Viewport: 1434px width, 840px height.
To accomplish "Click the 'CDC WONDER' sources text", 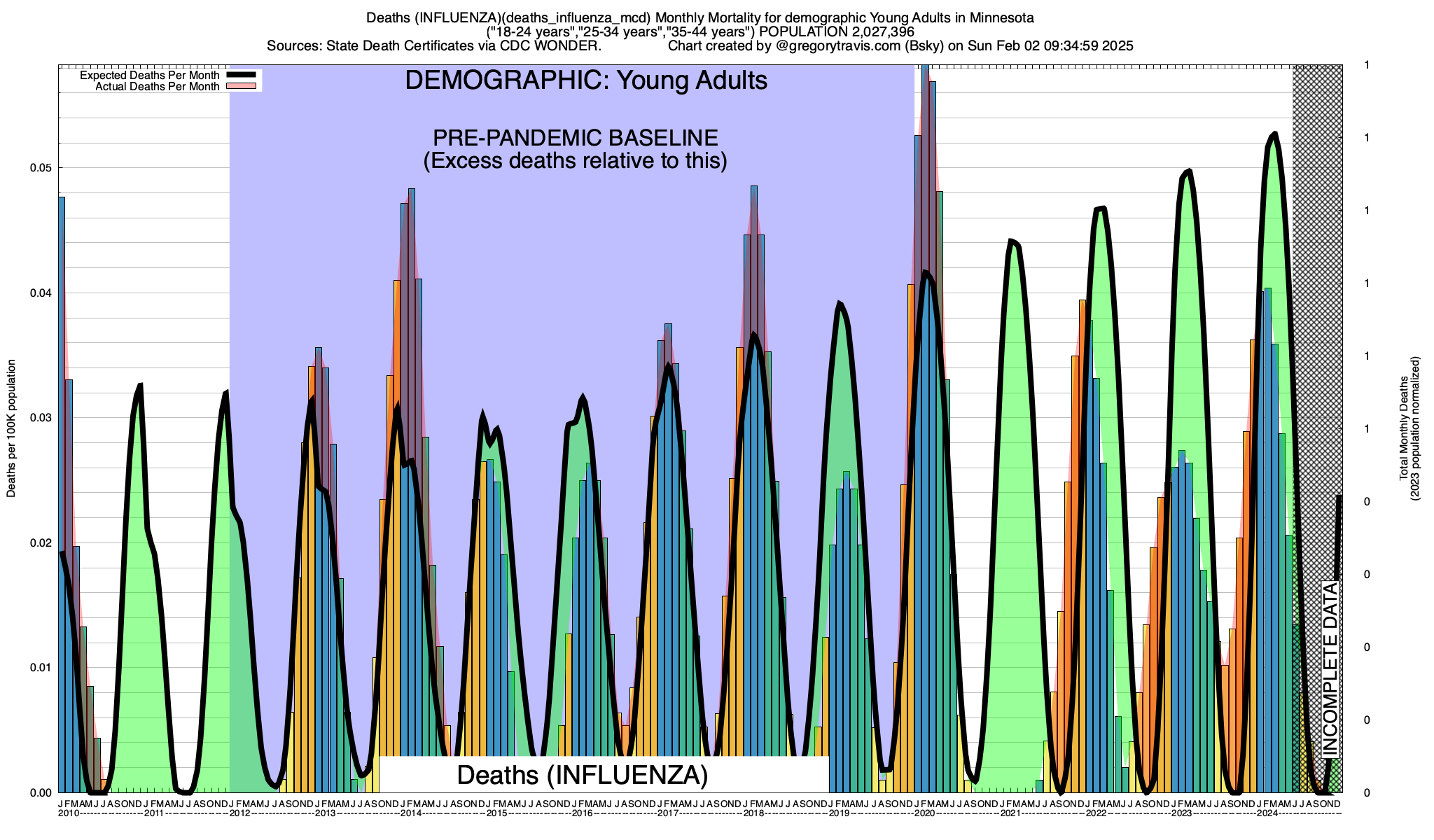I will 548,46.
